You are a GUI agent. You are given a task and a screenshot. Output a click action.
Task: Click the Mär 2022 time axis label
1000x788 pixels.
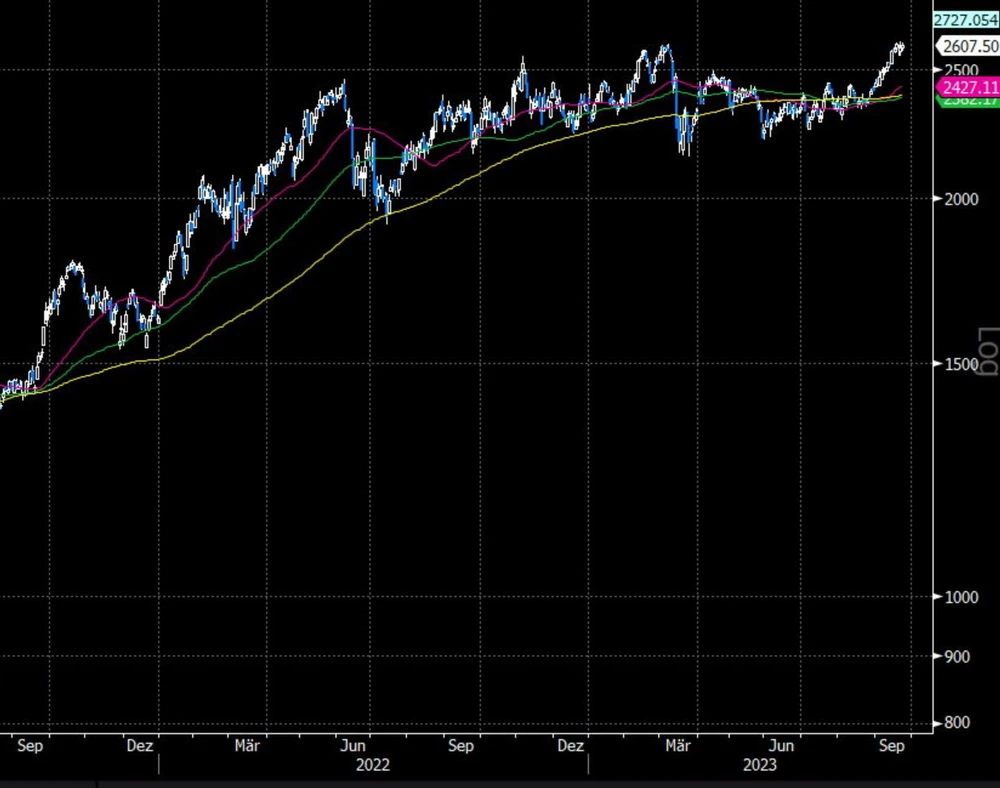click(249, 745)
